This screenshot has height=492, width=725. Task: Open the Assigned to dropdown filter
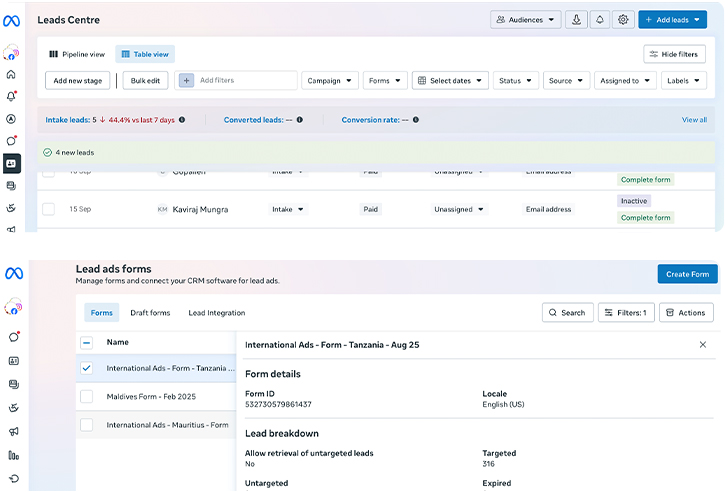coord(625,81)
